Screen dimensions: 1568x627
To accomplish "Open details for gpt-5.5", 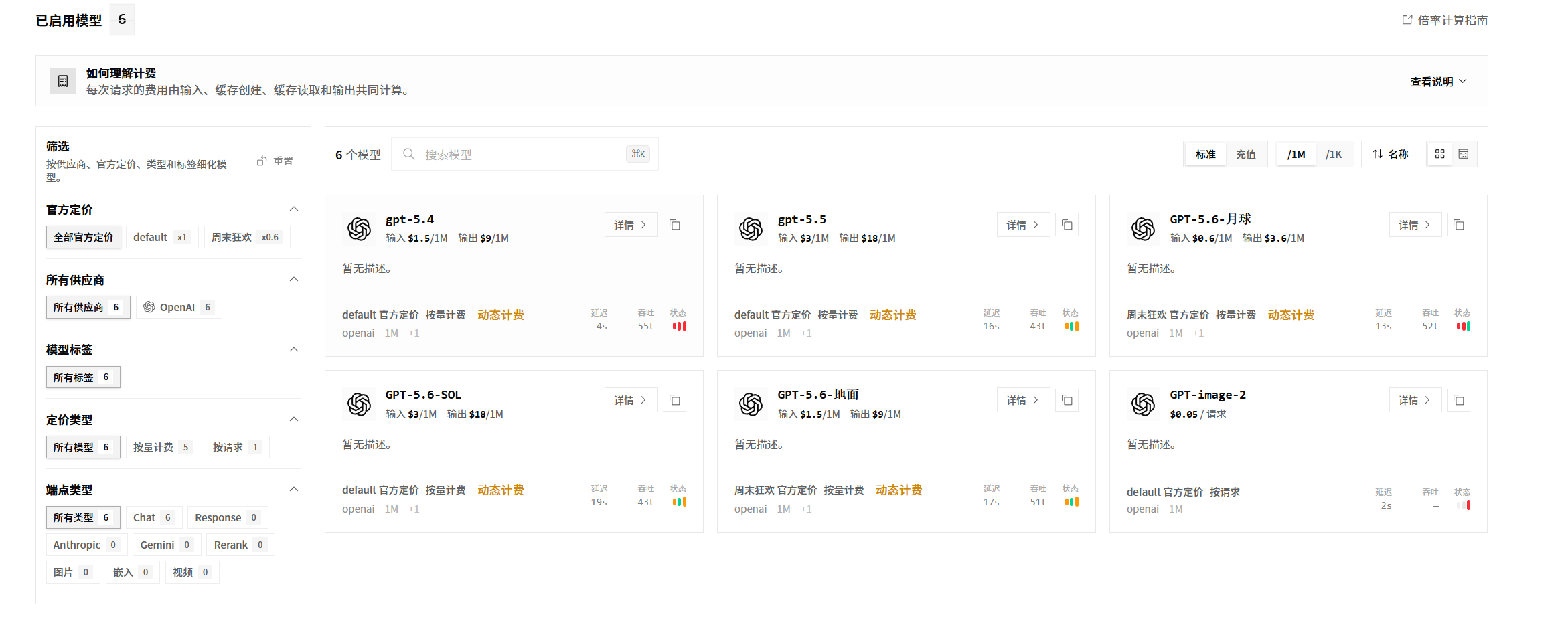I will pyautogui.click(x=1023, y=225).
